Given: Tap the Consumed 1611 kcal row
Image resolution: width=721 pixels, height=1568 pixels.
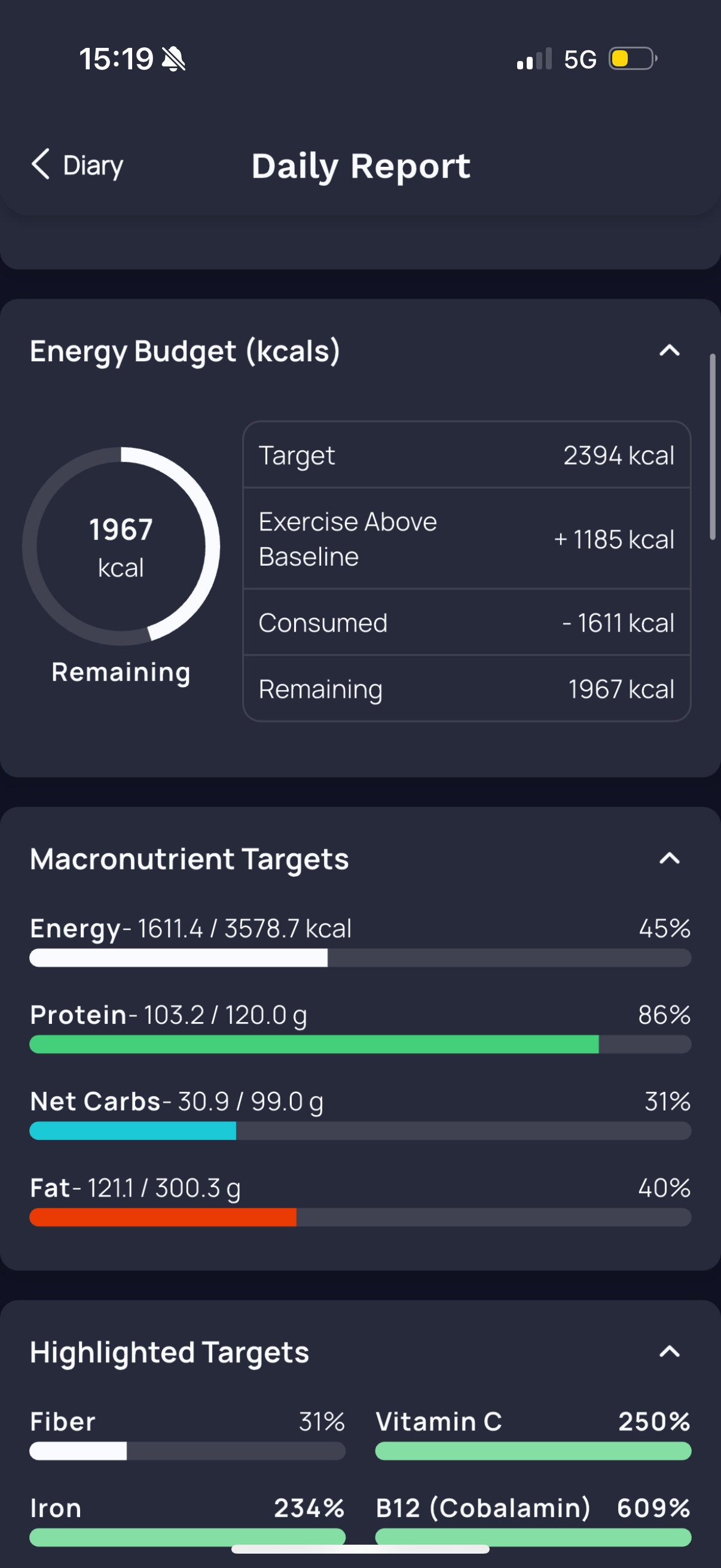Looking at the screenshot, I should pyautogui.click(x=466, y=623).
